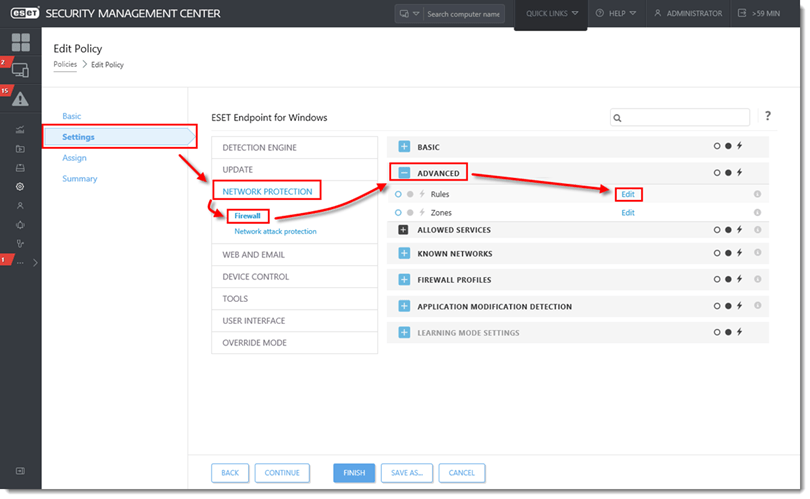Click the info icon on Rules row
This screenshot has width=810, height=499.
[757, 194]
